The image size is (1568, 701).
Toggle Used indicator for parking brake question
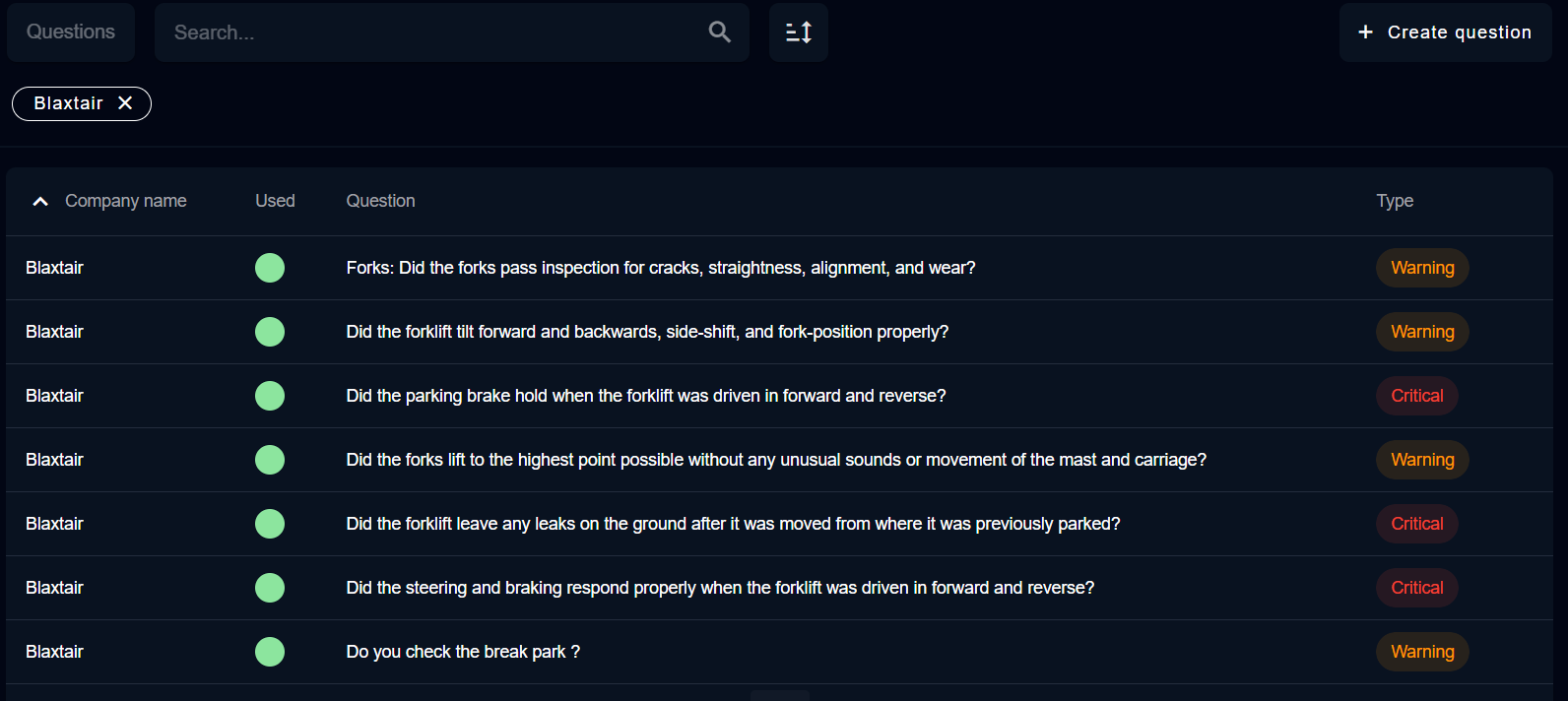coord(270,396)
